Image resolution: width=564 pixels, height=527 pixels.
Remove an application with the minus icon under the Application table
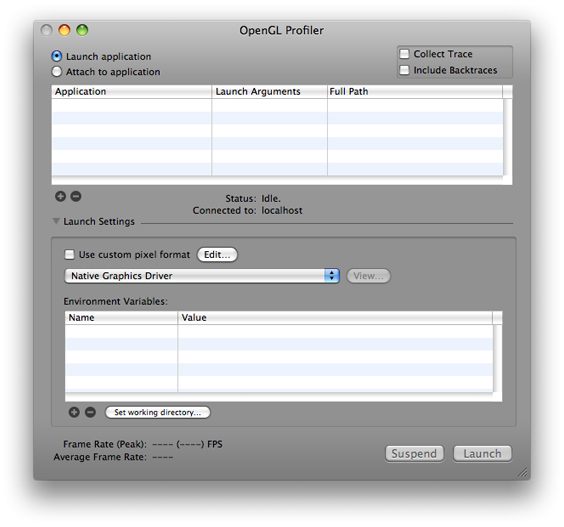click(76, 196)
